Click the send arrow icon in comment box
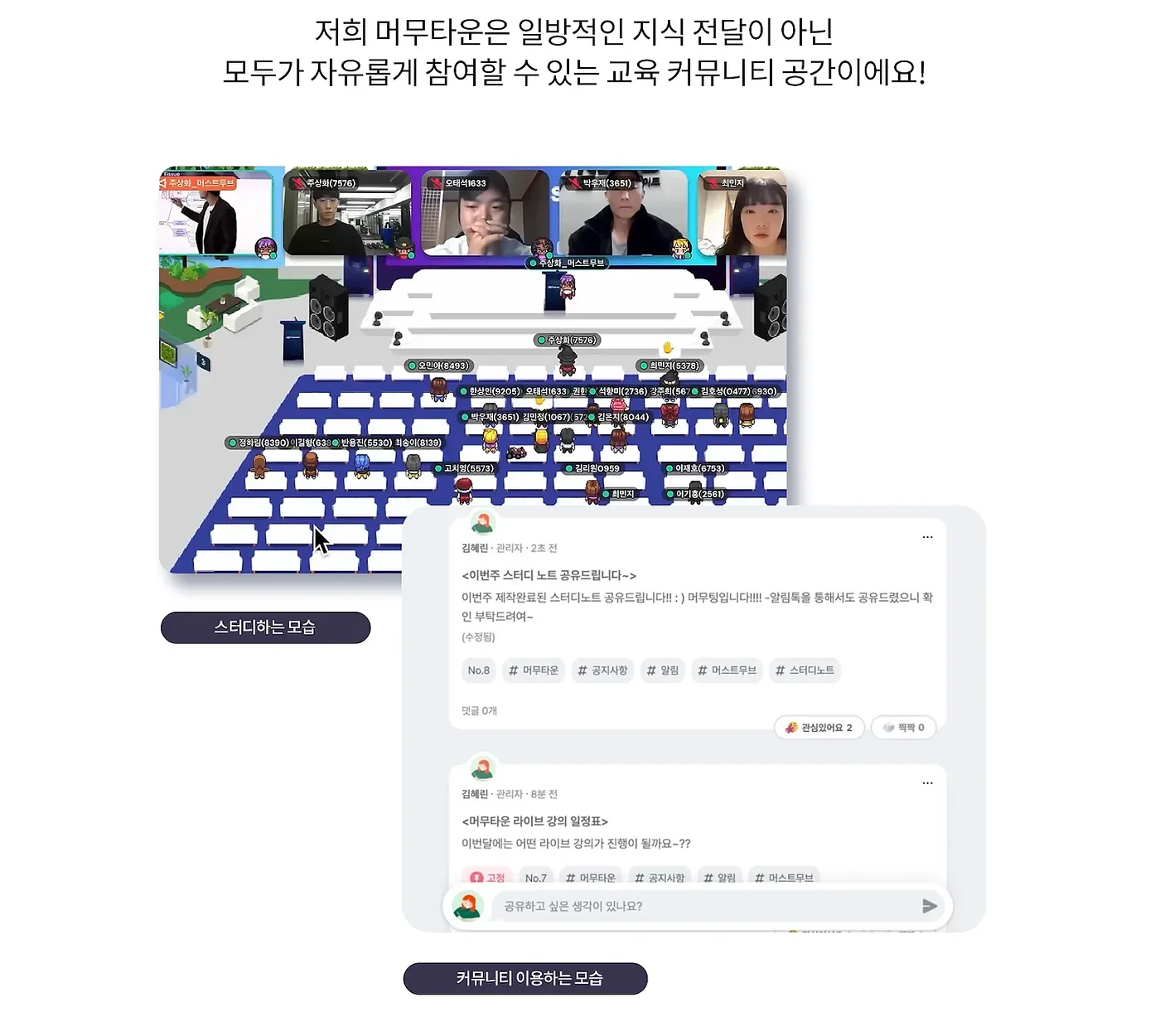1160x1036 pixels. [930, 906]
